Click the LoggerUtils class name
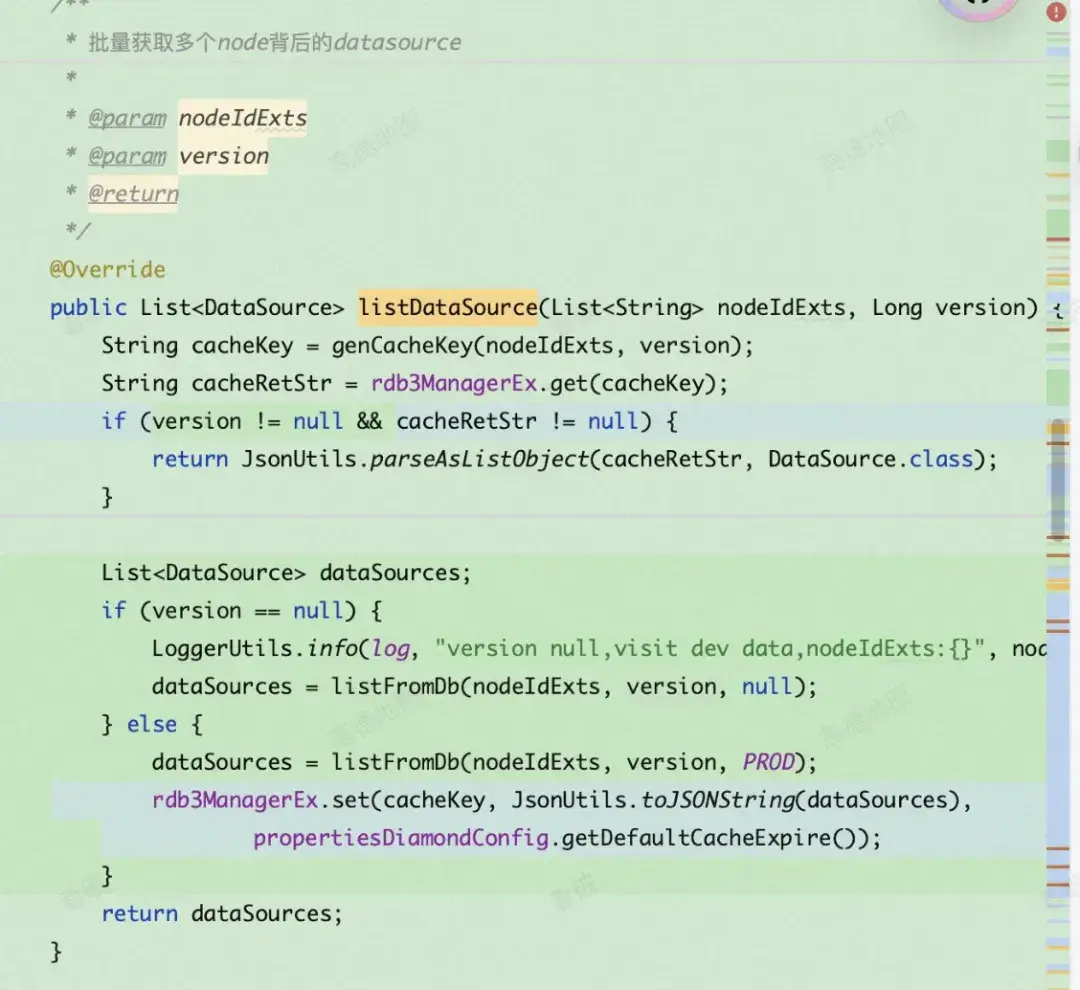The image size is (1080, 990). click(x=222, y=648)
